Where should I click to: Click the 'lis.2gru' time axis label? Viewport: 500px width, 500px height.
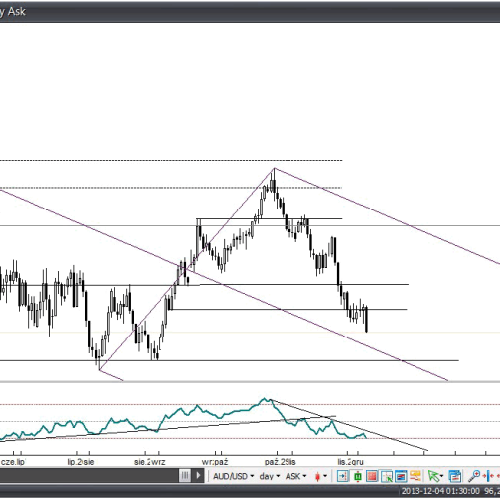(350, 462)
